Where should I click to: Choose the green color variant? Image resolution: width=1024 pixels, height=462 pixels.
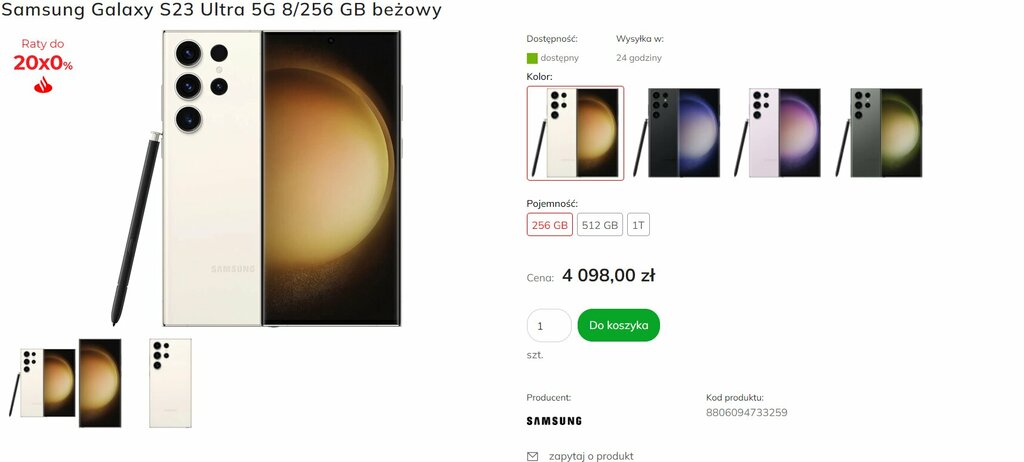(x=879, y=133)
